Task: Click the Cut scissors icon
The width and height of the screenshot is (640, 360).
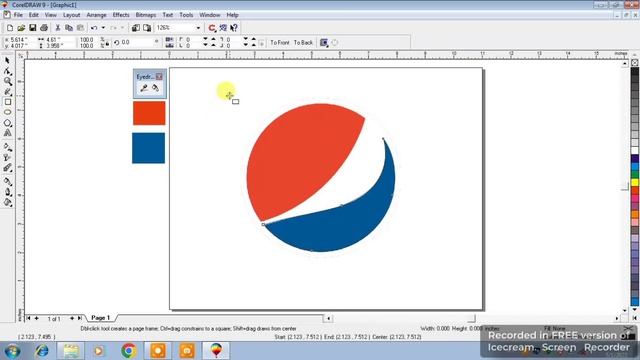Action: [x=58, y=28]
